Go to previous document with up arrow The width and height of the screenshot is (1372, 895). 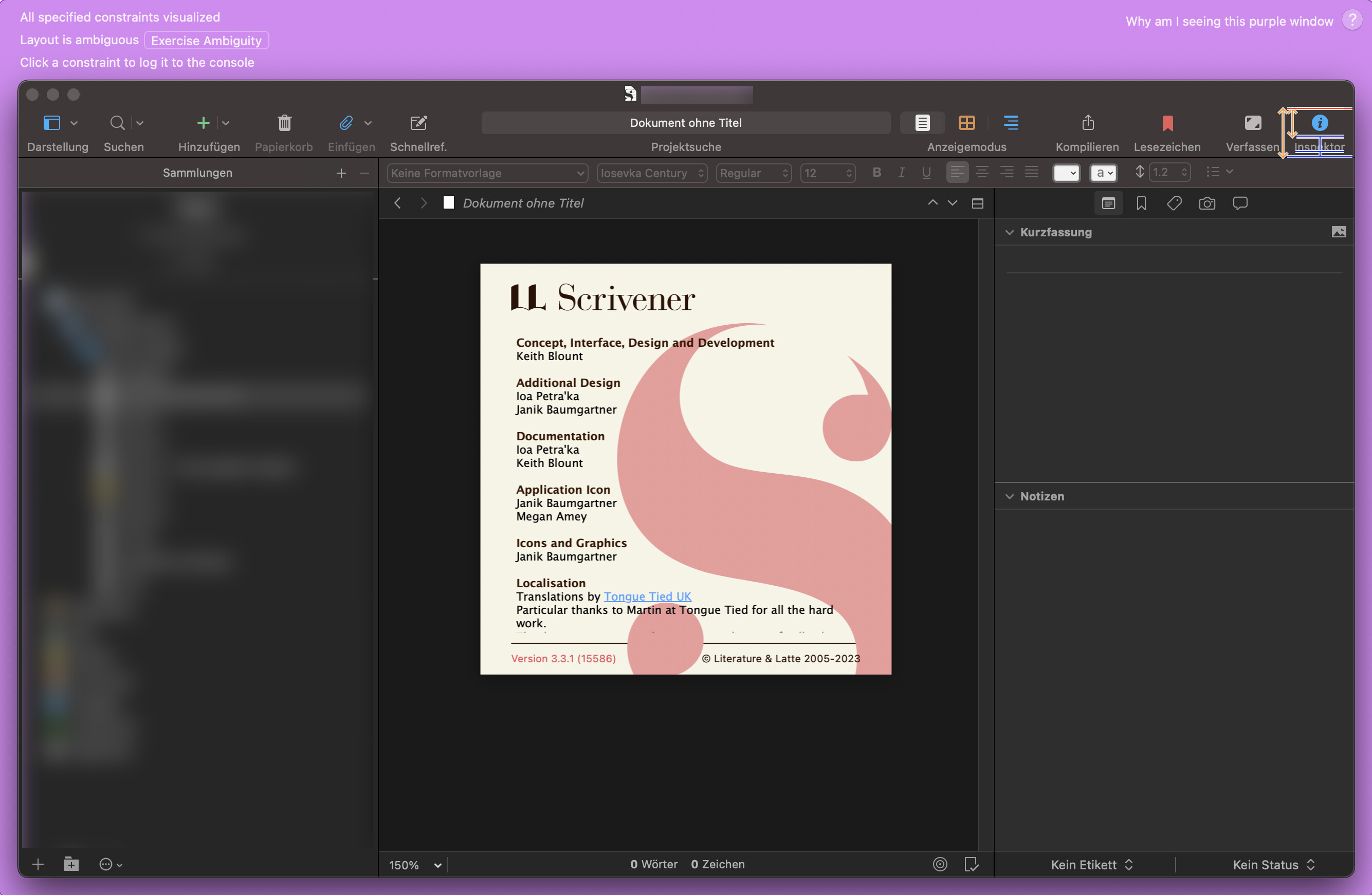(x=932, y=203)
